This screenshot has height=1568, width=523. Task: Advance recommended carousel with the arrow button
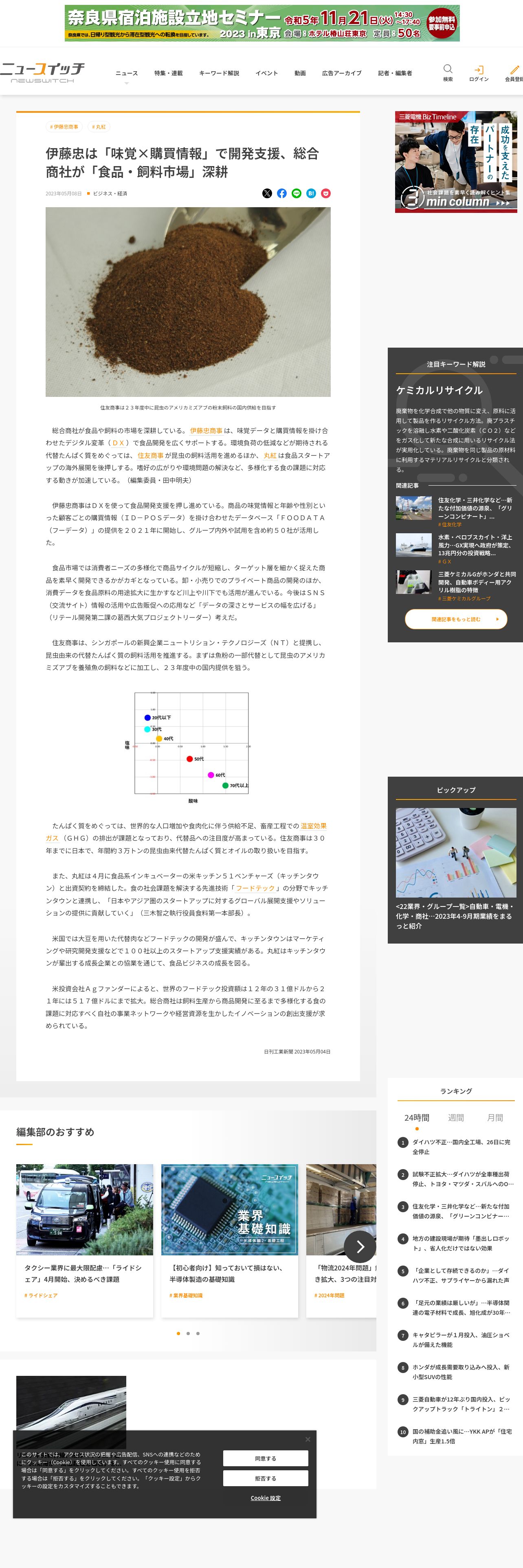360,1246
